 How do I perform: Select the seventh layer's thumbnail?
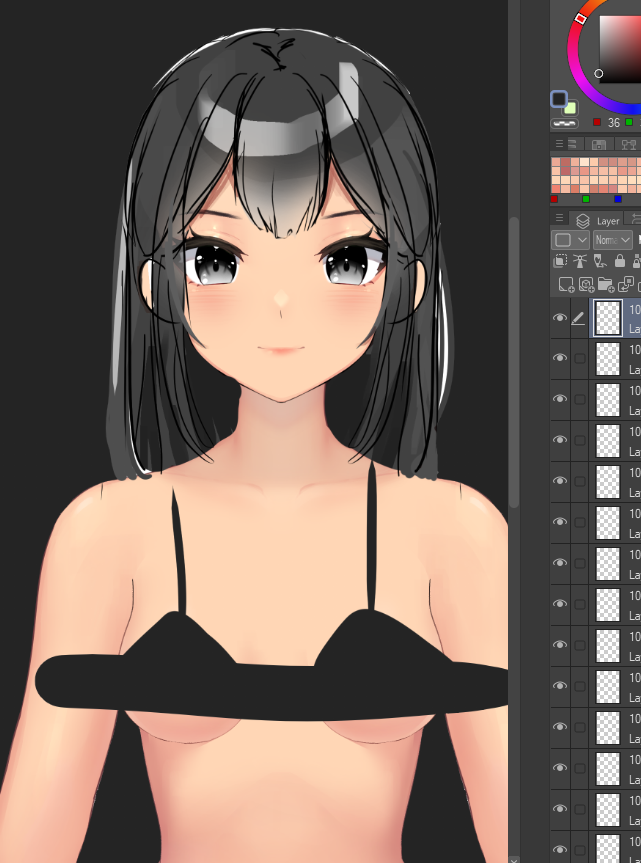point(608,563)
